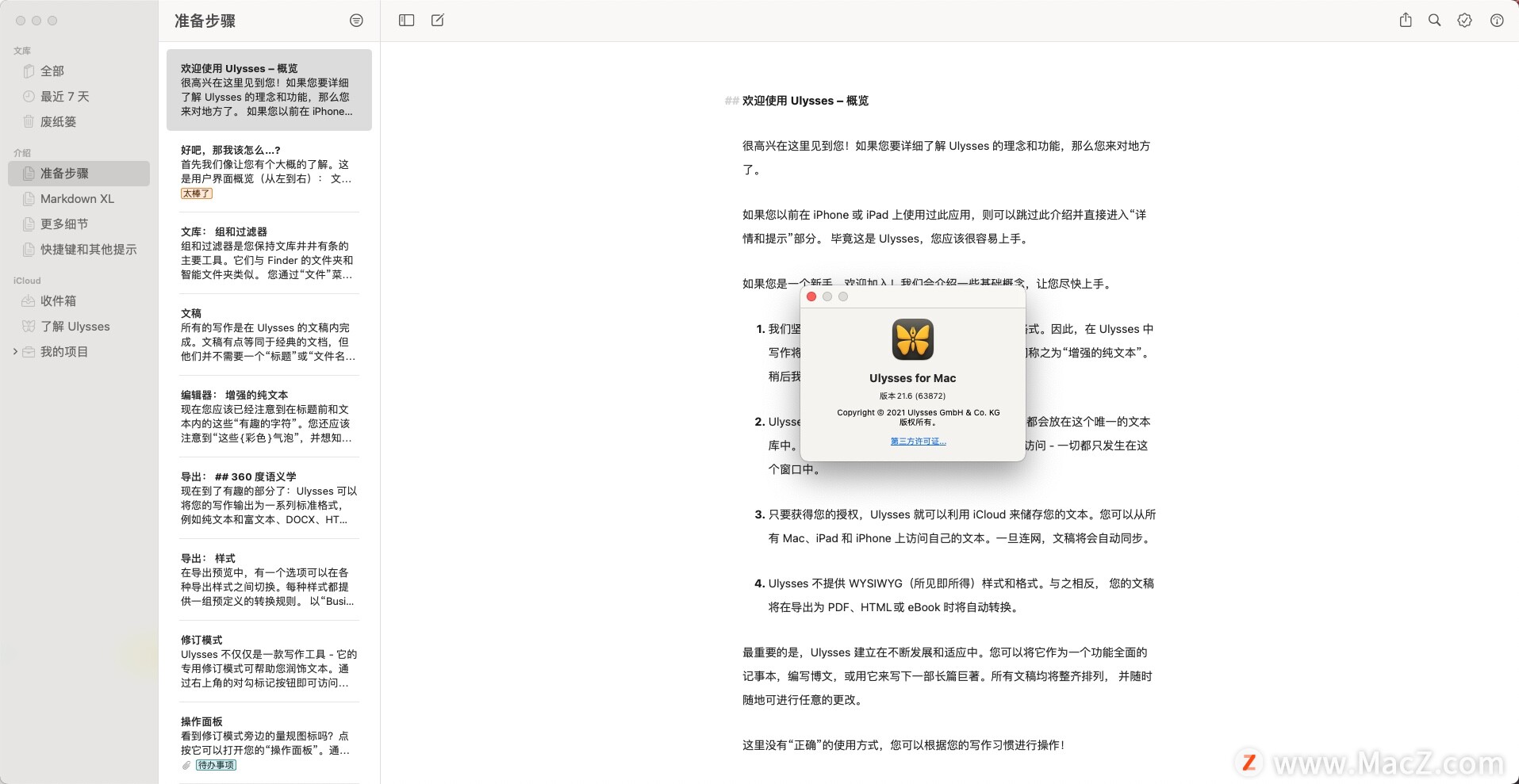
Task: Select sheet 导出： ## 360 度语义学
Action: [269, 499]
